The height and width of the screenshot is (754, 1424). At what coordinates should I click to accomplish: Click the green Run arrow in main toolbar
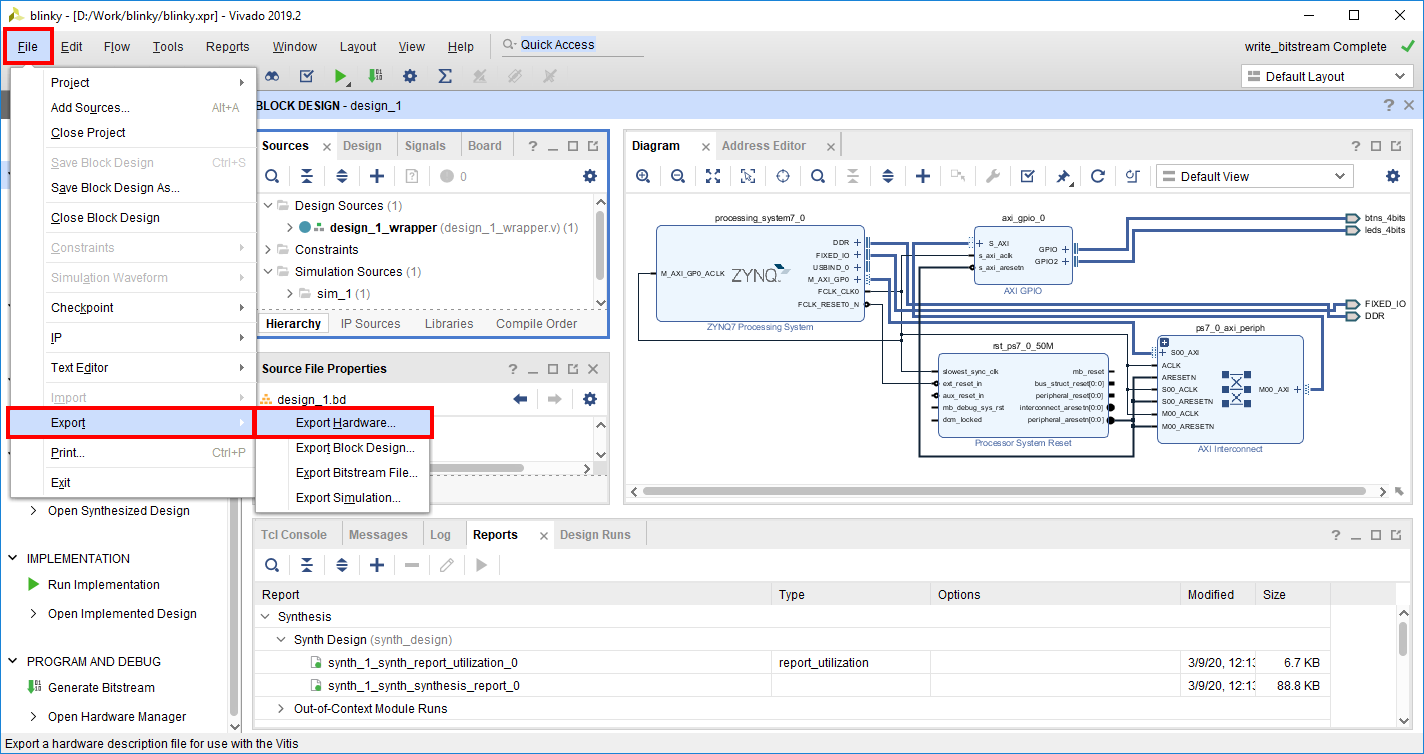341,76
